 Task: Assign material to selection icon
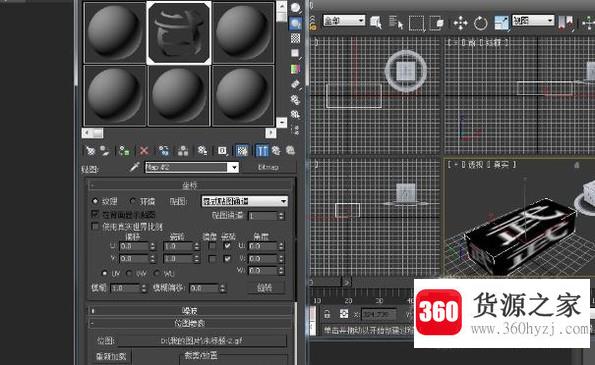pyautogui.click(x=124, y=151)
